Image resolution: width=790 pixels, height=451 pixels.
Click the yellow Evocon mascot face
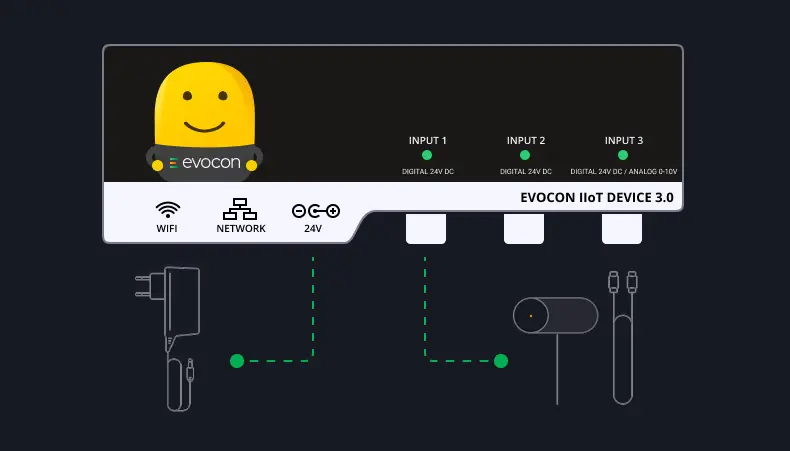205,104
